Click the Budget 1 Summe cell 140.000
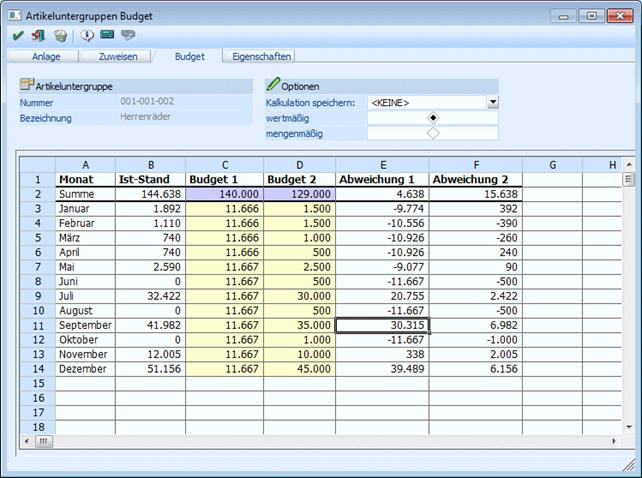 coord(223,194)
